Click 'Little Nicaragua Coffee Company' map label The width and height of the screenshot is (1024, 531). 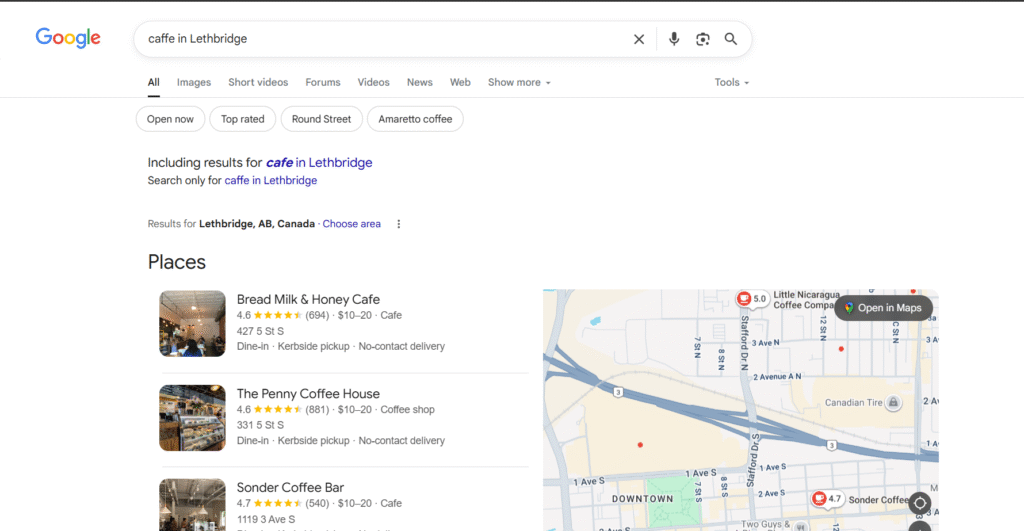(x=806, y=300)
